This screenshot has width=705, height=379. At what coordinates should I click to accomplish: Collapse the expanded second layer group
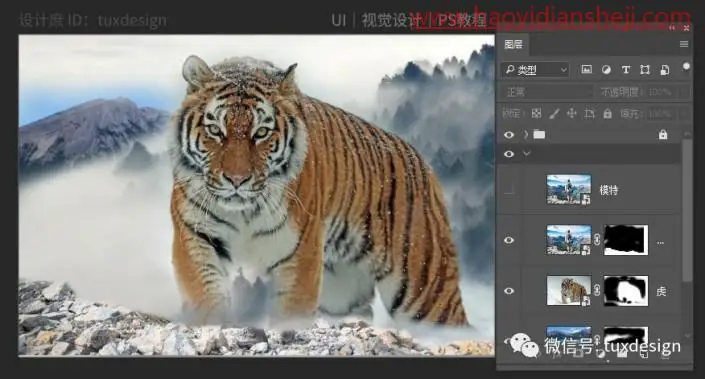point(527,154)
